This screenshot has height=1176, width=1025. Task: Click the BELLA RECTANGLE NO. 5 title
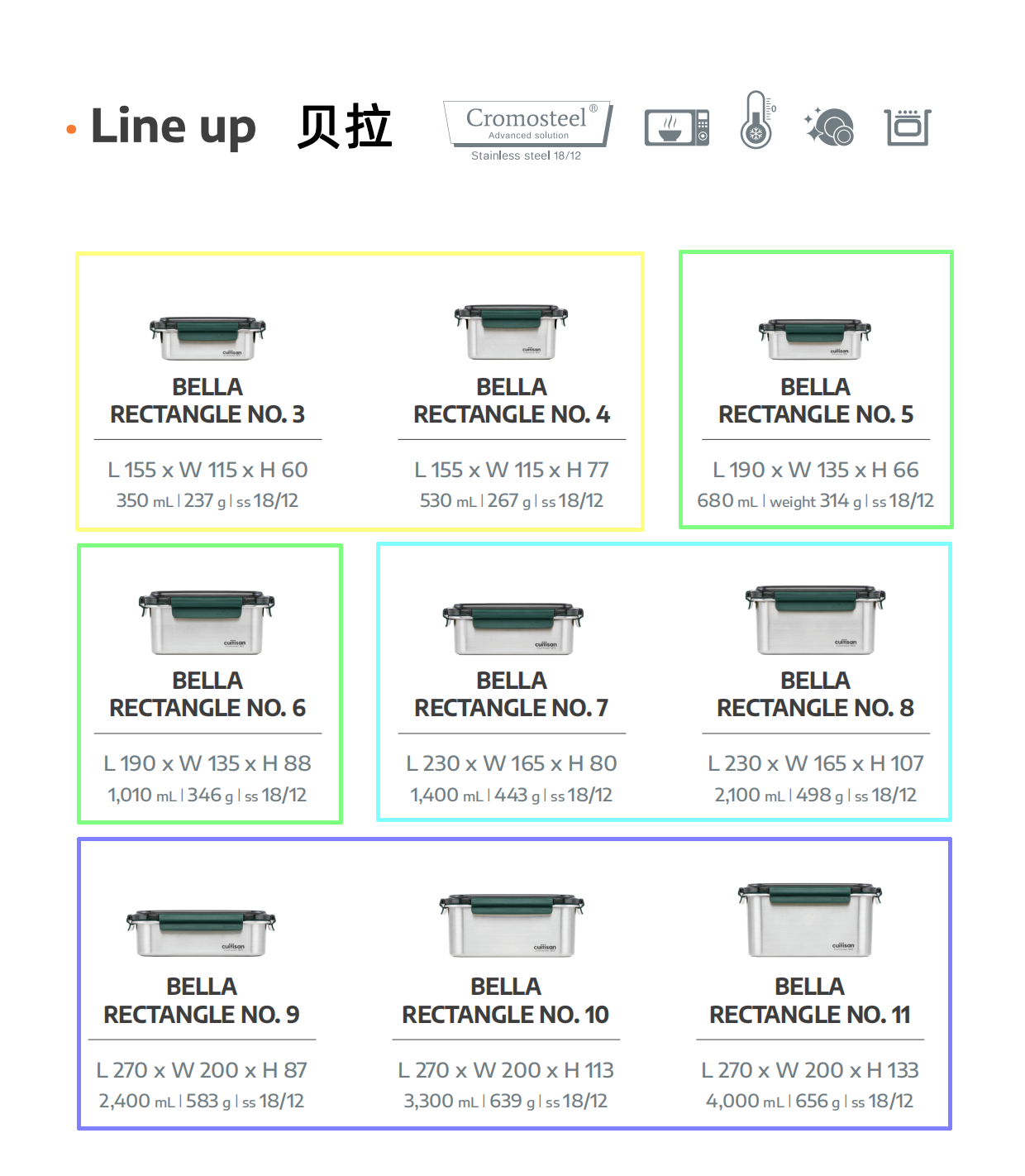point(815,401)
